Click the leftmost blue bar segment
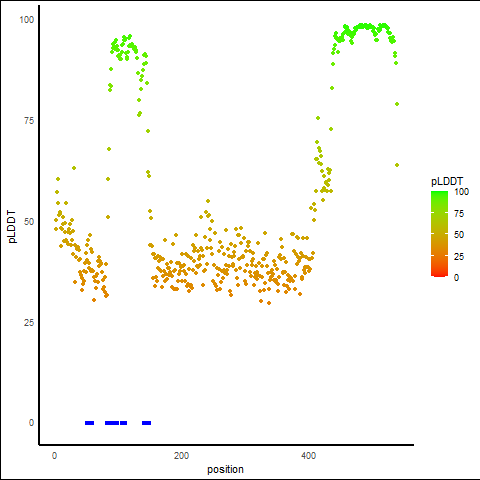This screenshot has height=480, width=480. point(89,423)
